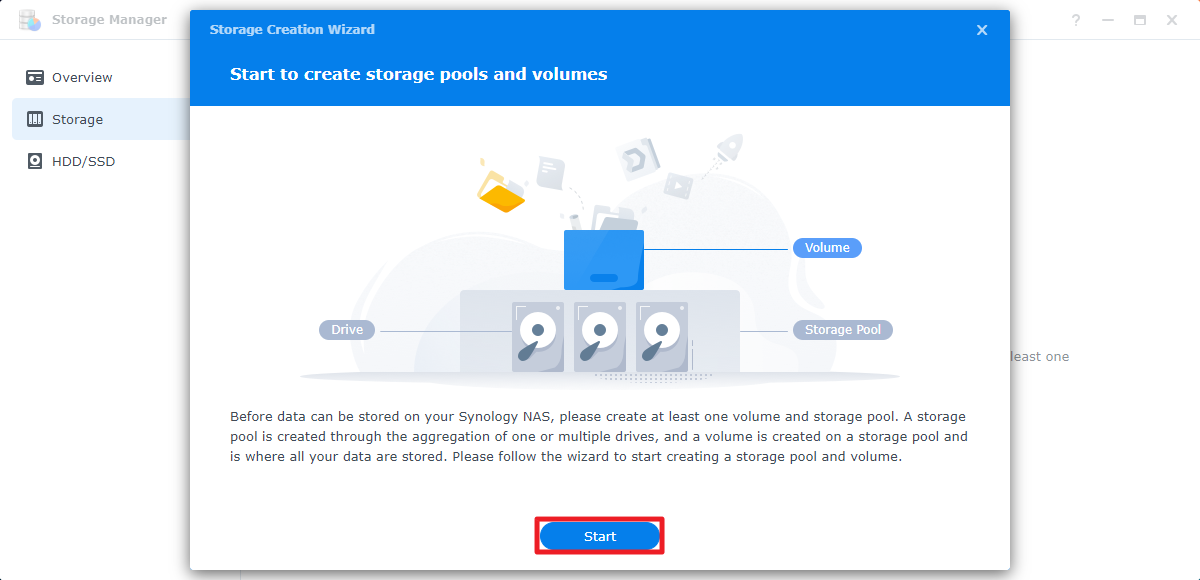Select the Storage sidebar item

(77, 119)
